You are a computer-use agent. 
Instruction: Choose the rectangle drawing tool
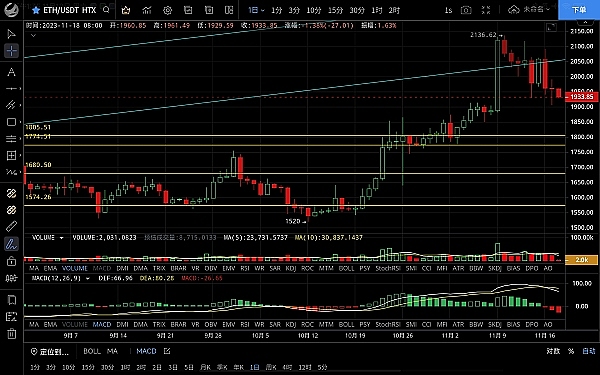(x=11, y=122)
